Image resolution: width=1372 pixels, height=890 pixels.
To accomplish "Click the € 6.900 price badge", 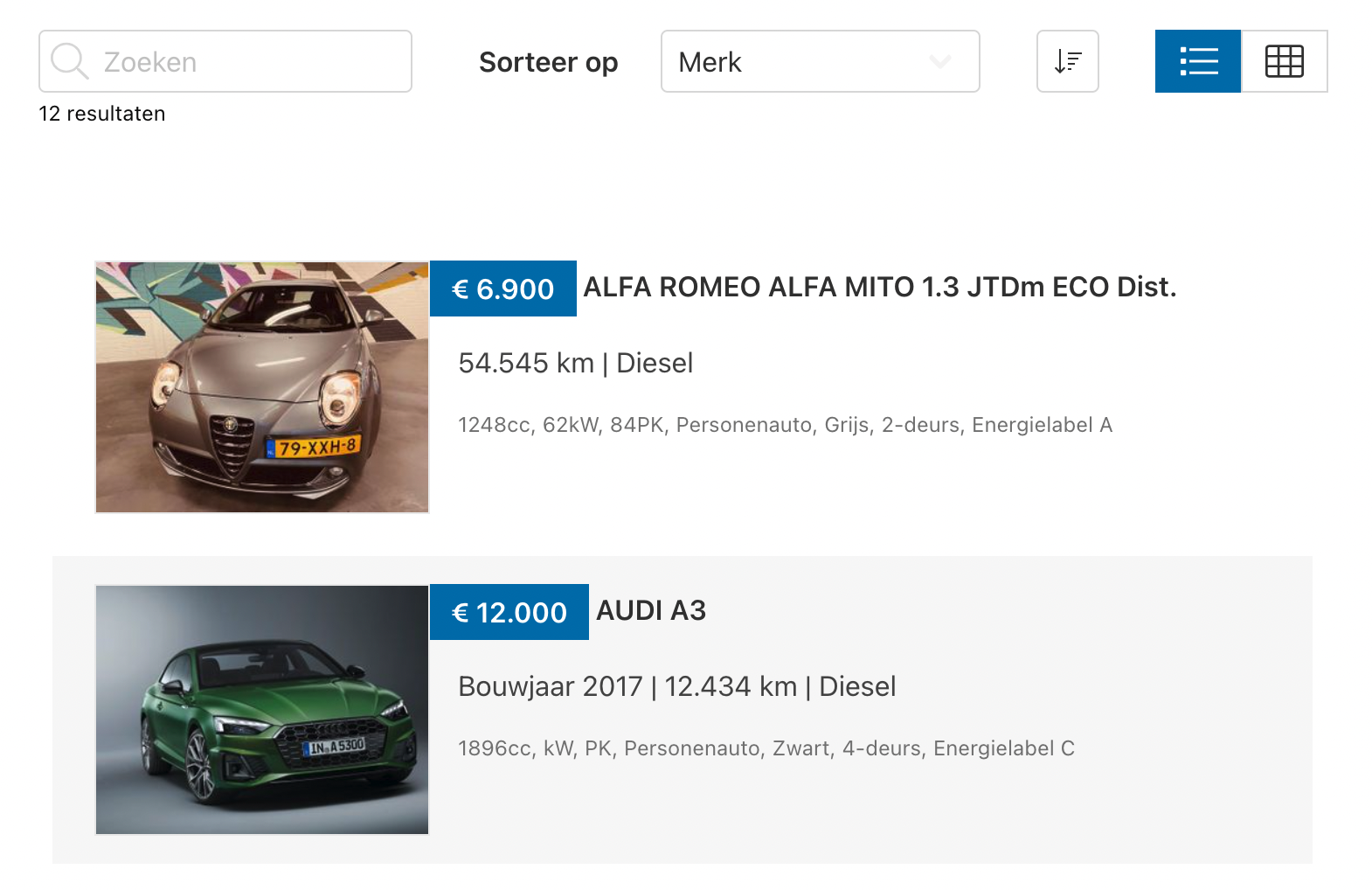I will click(502, 289).
